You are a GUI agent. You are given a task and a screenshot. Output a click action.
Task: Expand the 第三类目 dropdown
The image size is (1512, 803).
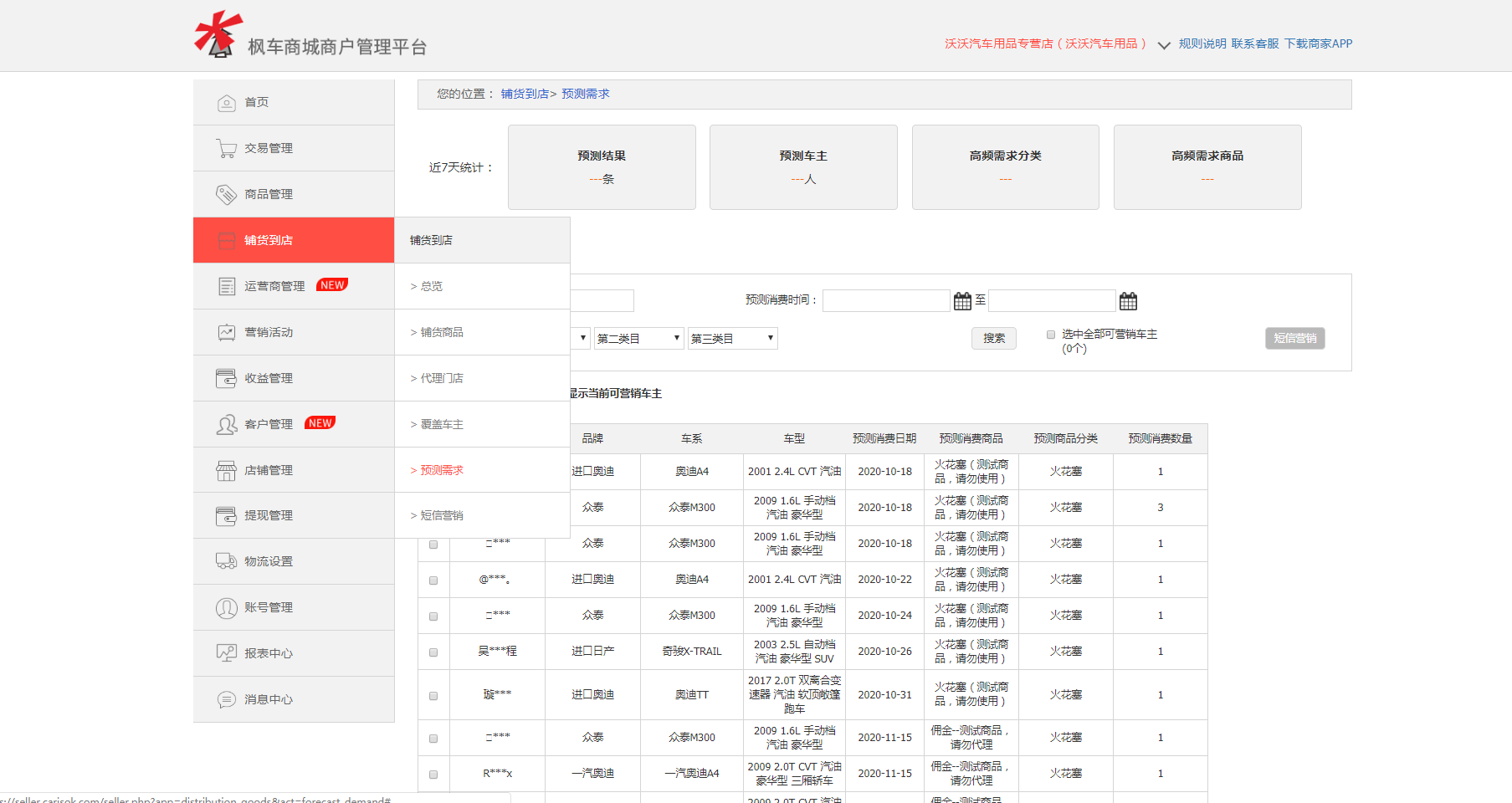click(x=732, y=338)
